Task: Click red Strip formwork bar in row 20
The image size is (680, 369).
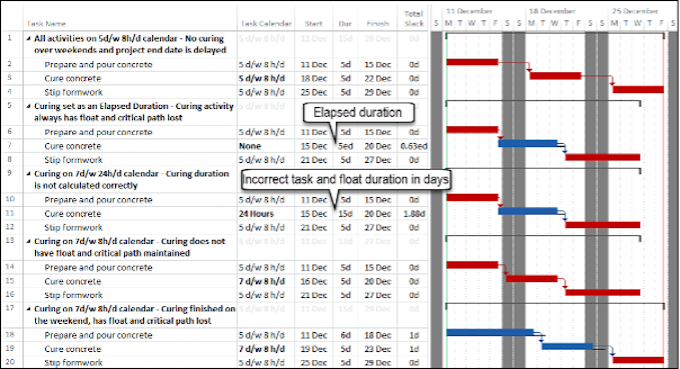Action: [x=638, y=360]
